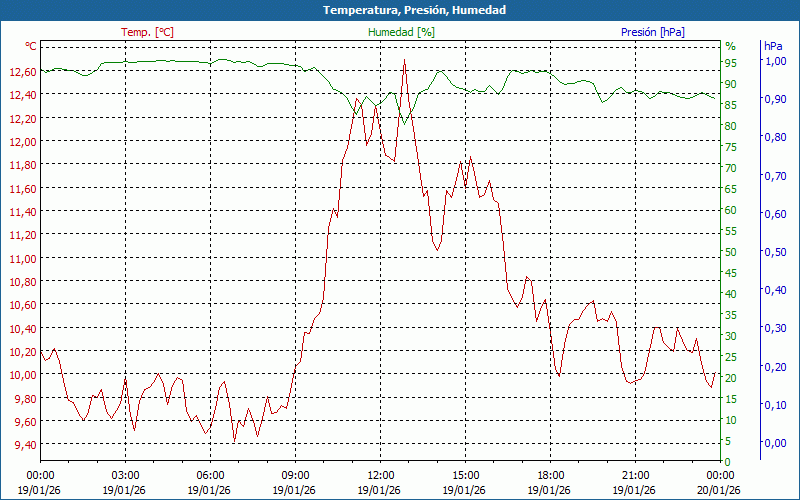Click the 11,00 tick on temperature axis
Screen dimensions: 800x500
24,258
